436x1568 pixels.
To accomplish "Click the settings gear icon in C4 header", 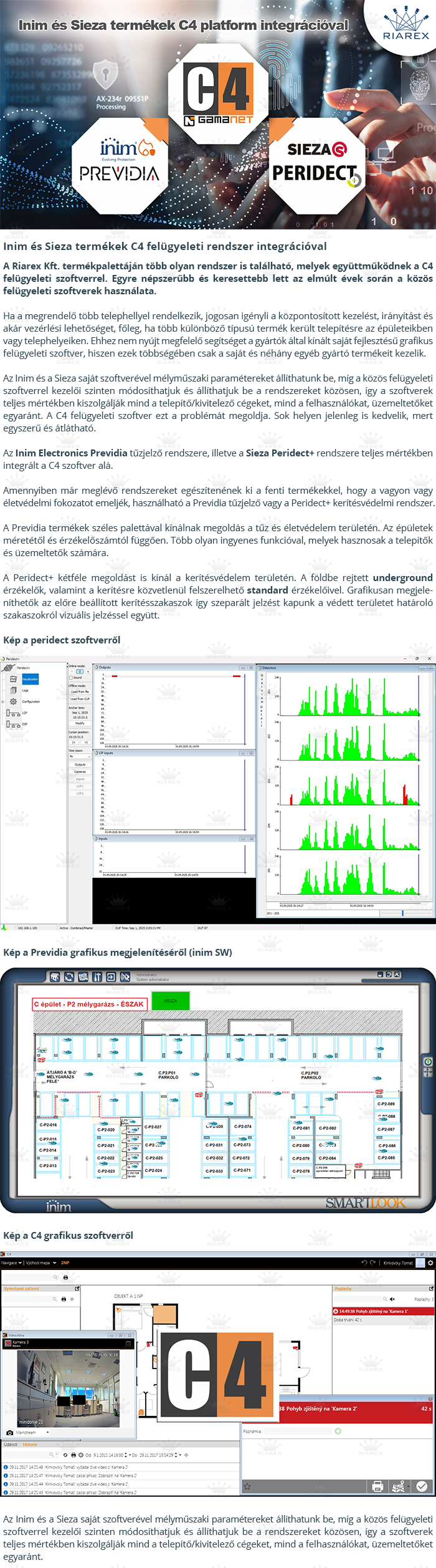I will (x=430, y=1263).
